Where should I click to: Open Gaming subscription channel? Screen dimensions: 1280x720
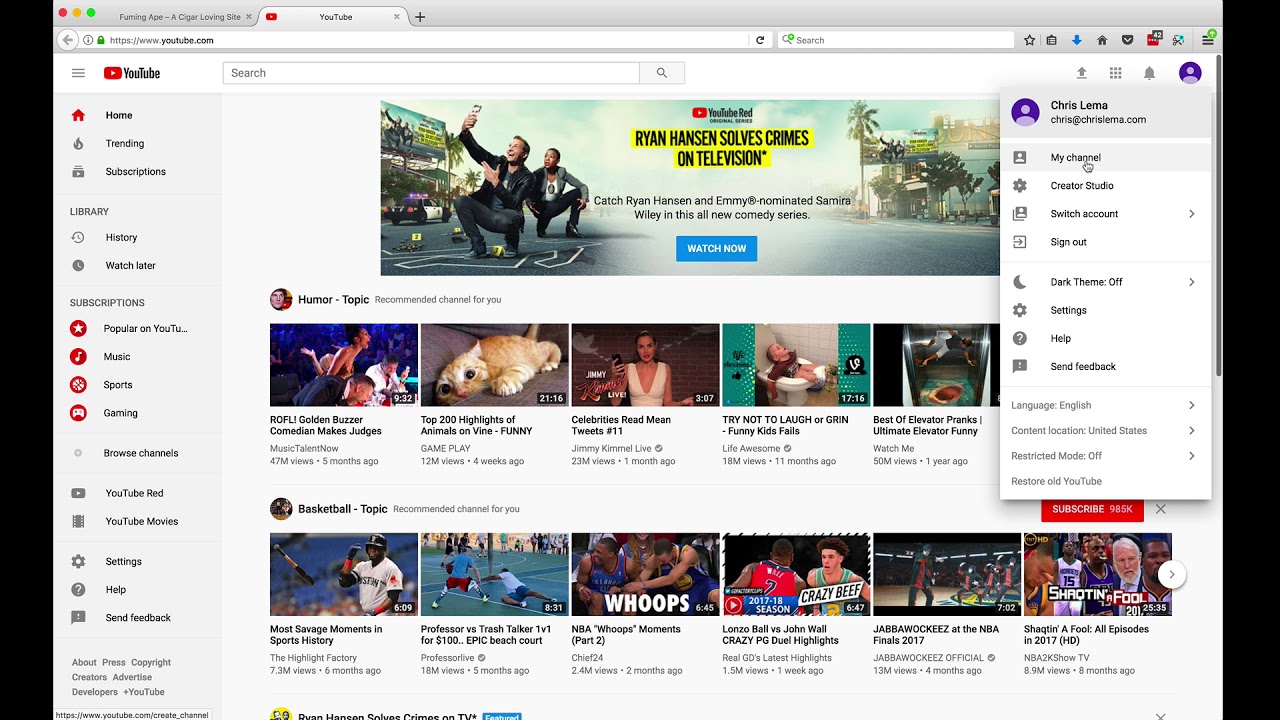click(x=138, y=412)
